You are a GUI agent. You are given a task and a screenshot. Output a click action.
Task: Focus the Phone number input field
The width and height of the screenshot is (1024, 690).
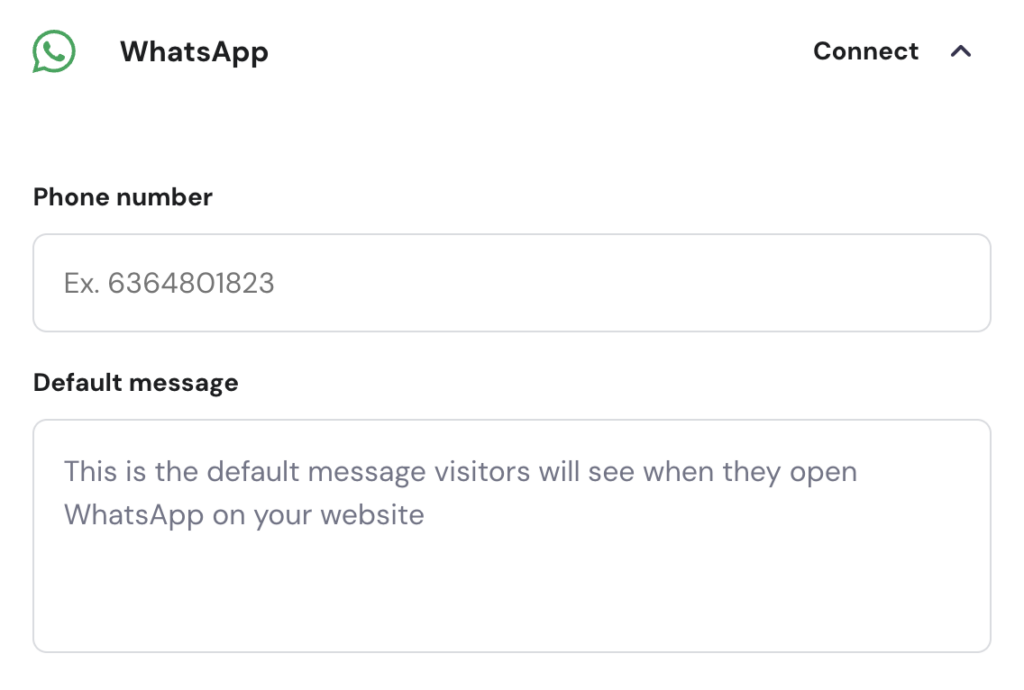coord(511,283)
